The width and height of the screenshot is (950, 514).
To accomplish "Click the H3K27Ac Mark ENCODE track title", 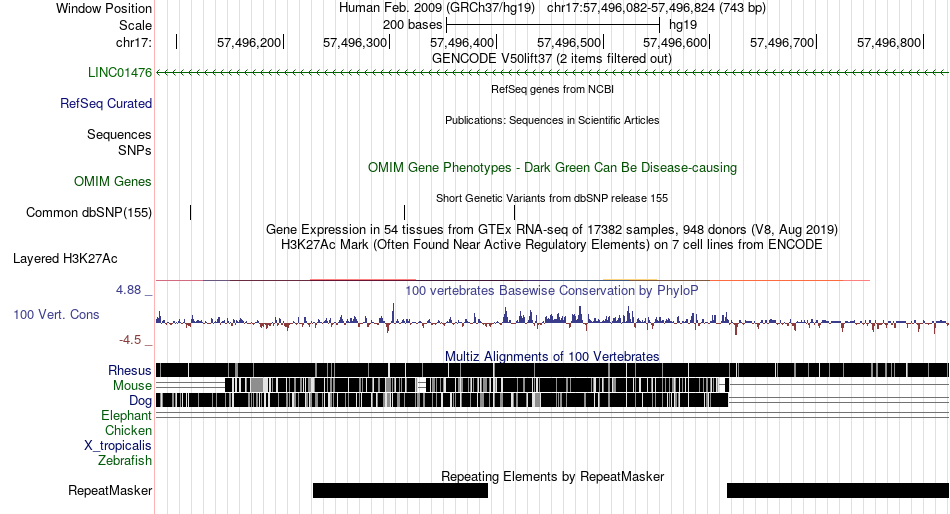I will click(552, 245).
